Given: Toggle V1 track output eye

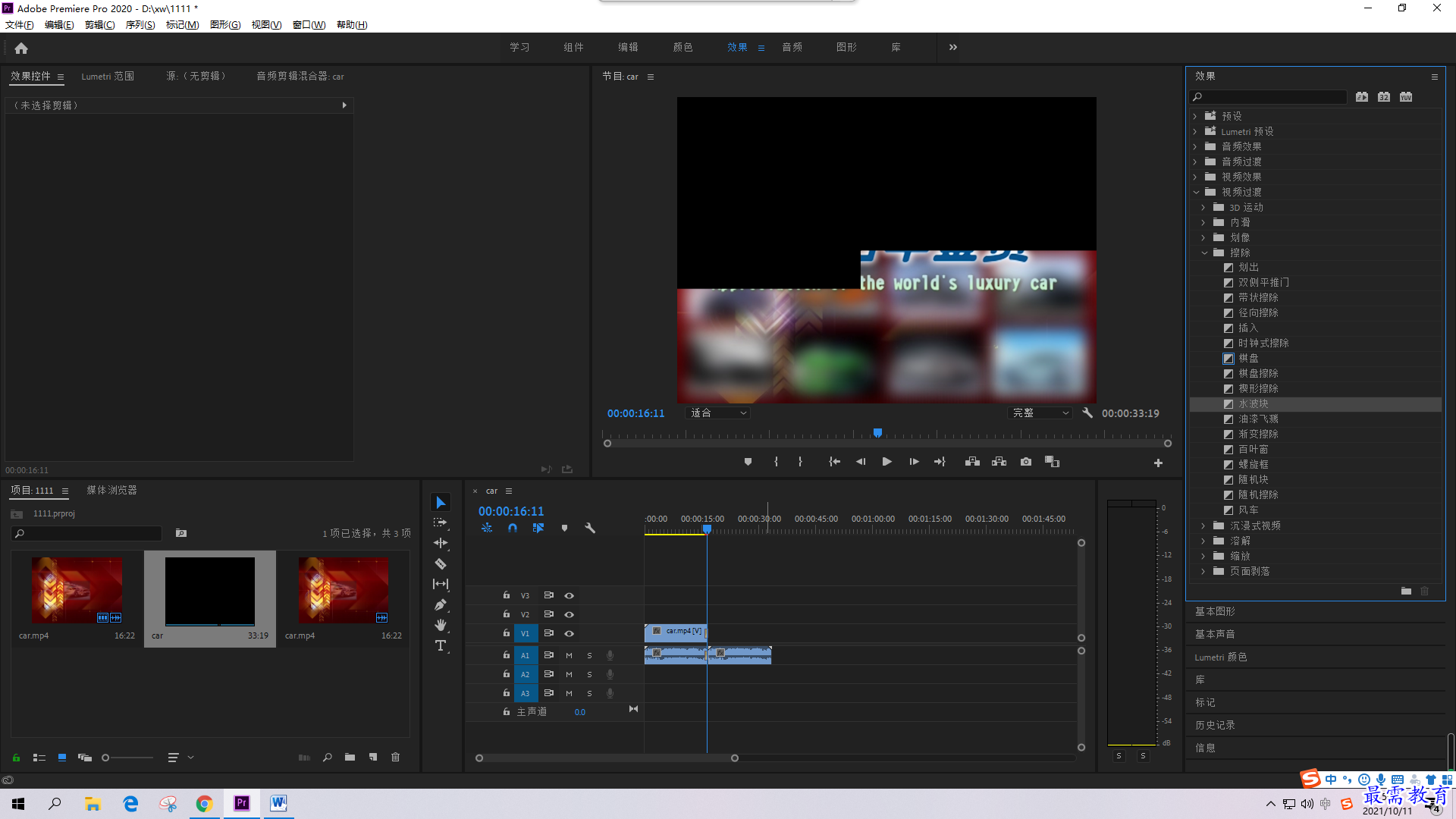Looking at the screenshot, I should coord(569,633).
